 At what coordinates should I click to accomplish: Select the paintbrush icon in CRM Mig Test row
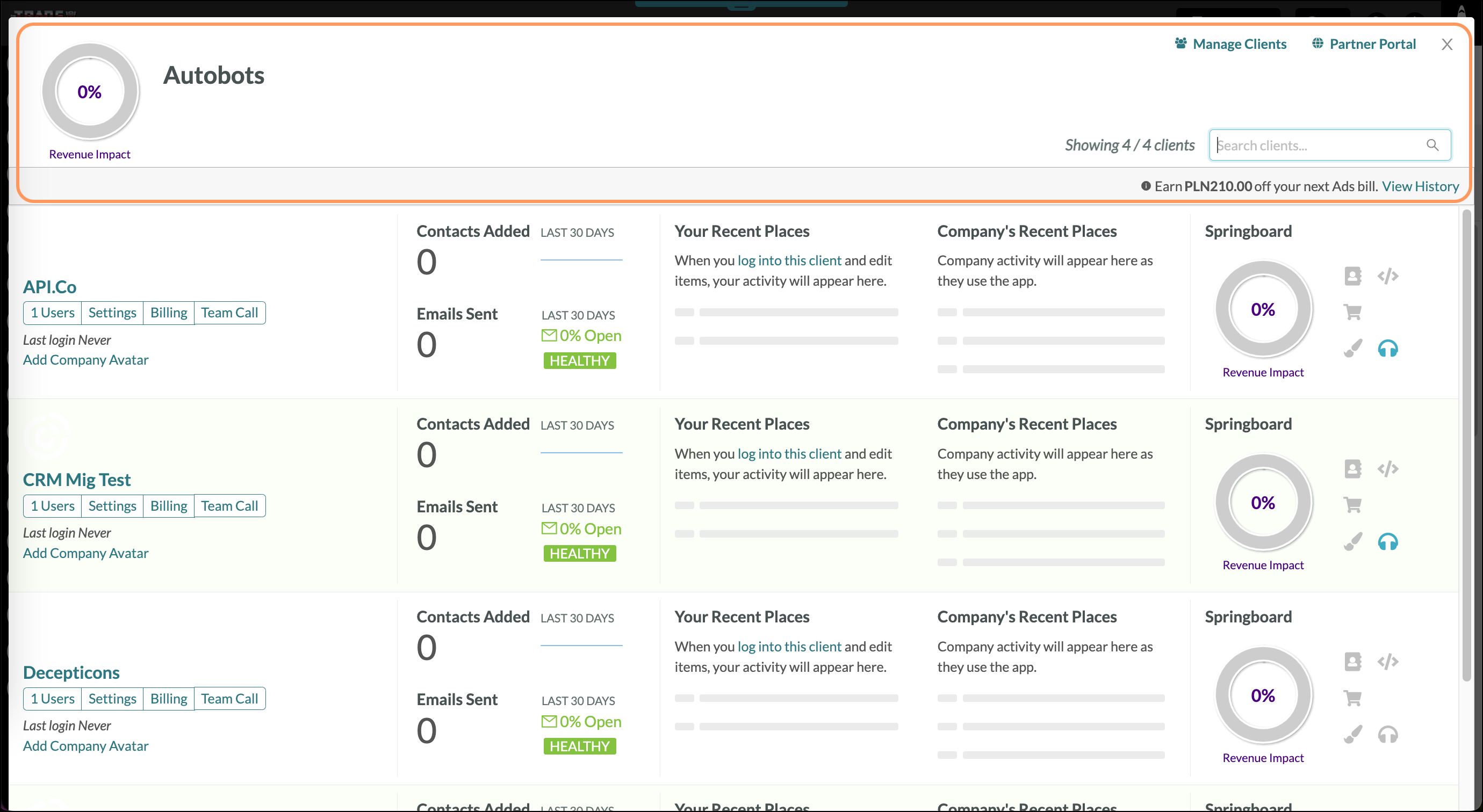(x=1352, y=541)
